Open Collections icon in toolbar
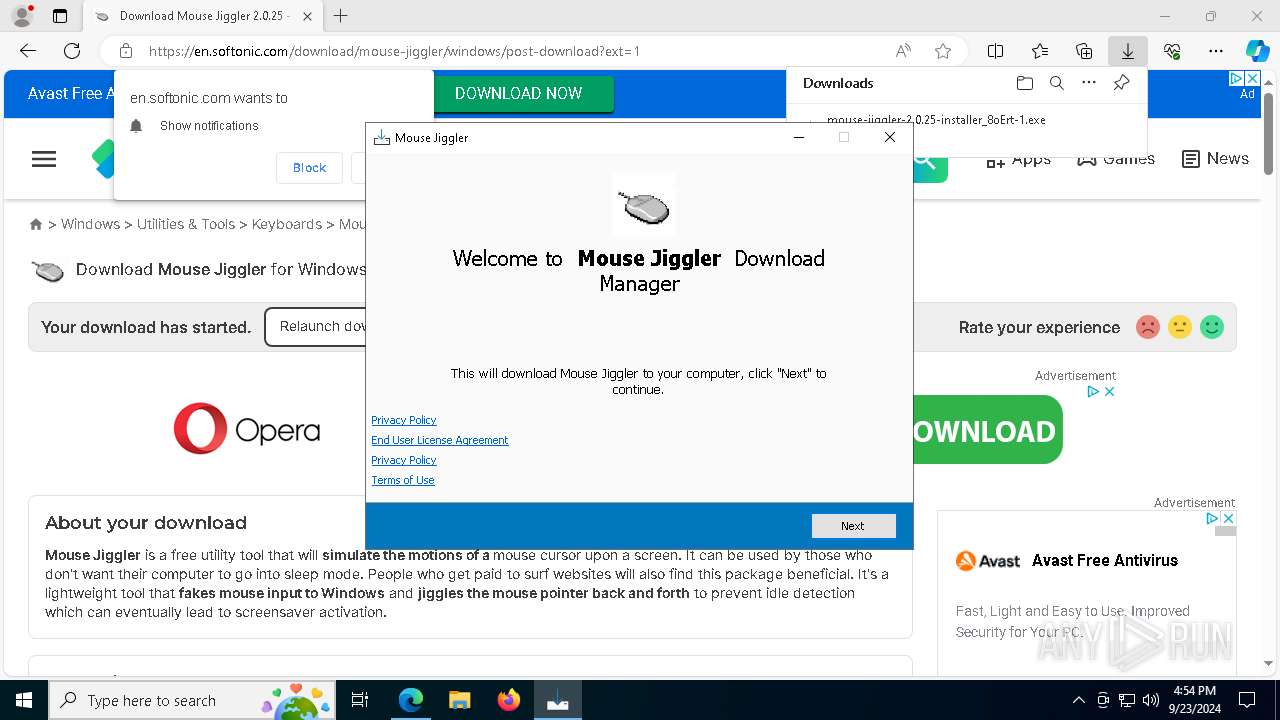The height and width of the screenshot is (720, 1280). pyautogui.click(x=1084, y=51)
